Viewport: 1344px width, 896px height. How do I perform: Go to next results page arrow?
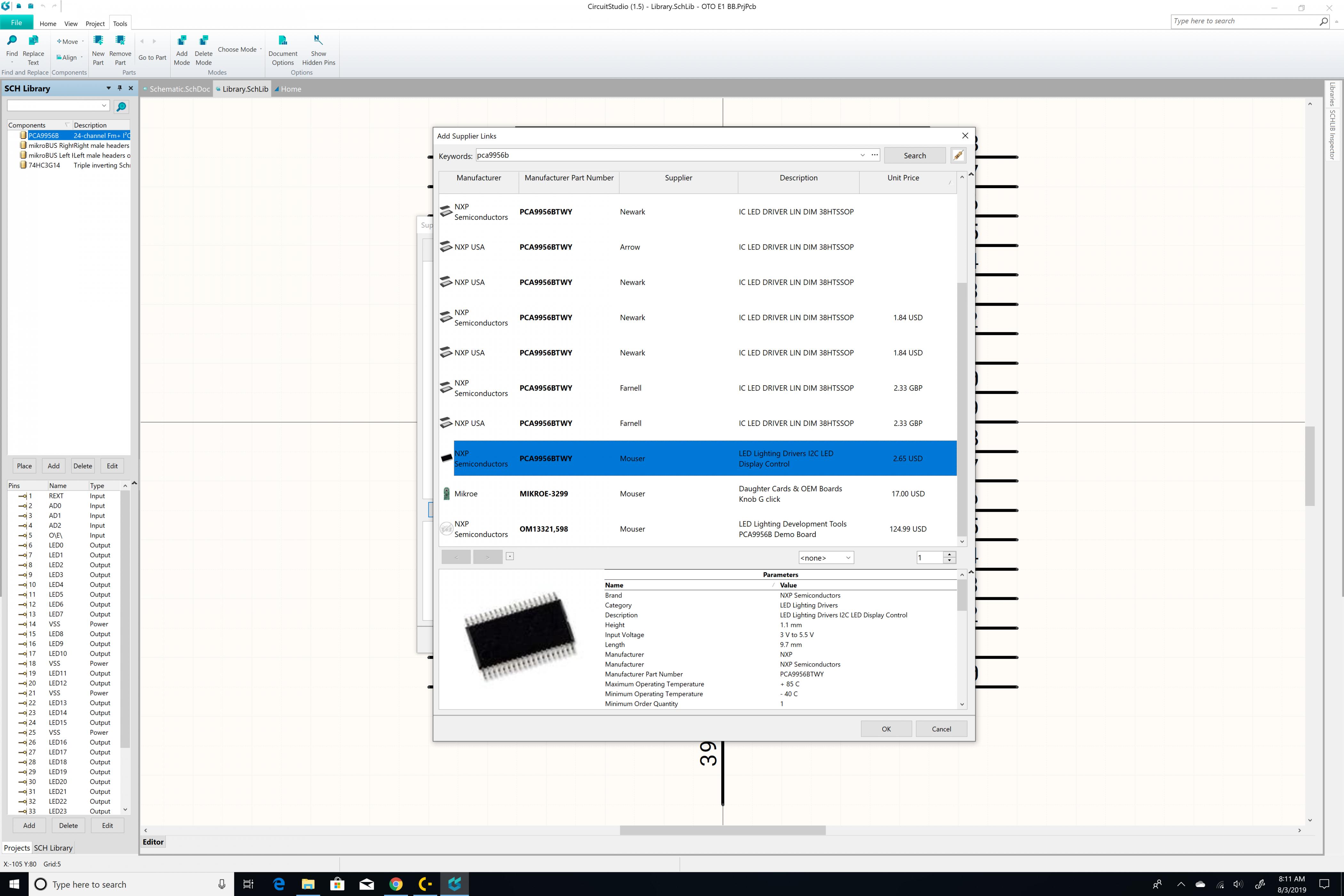tap(487, 556)
